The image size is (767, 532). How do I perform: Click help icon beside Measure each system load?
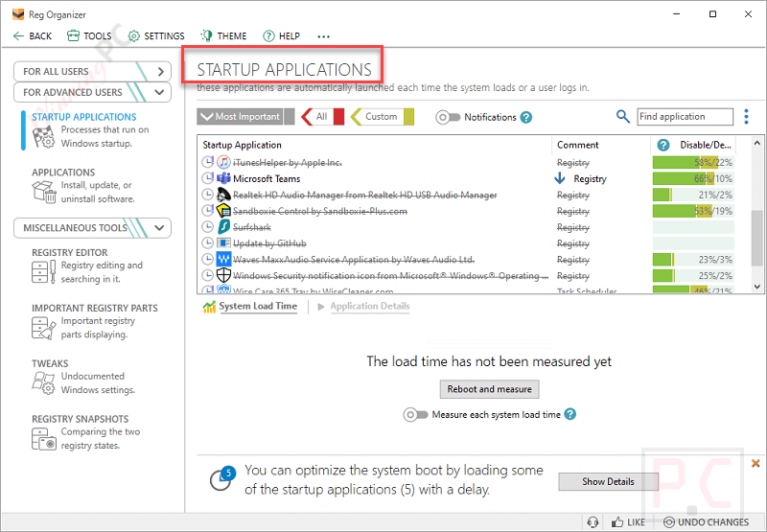point(570,414)
